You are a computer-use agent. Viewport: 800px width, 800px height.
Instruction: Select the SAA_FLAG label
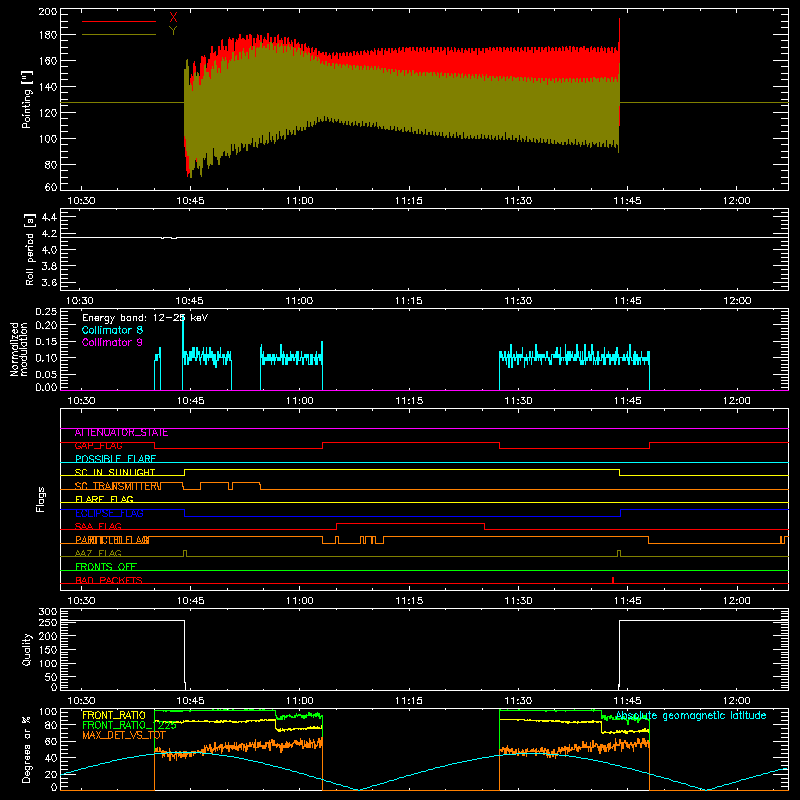click(98, 527)
